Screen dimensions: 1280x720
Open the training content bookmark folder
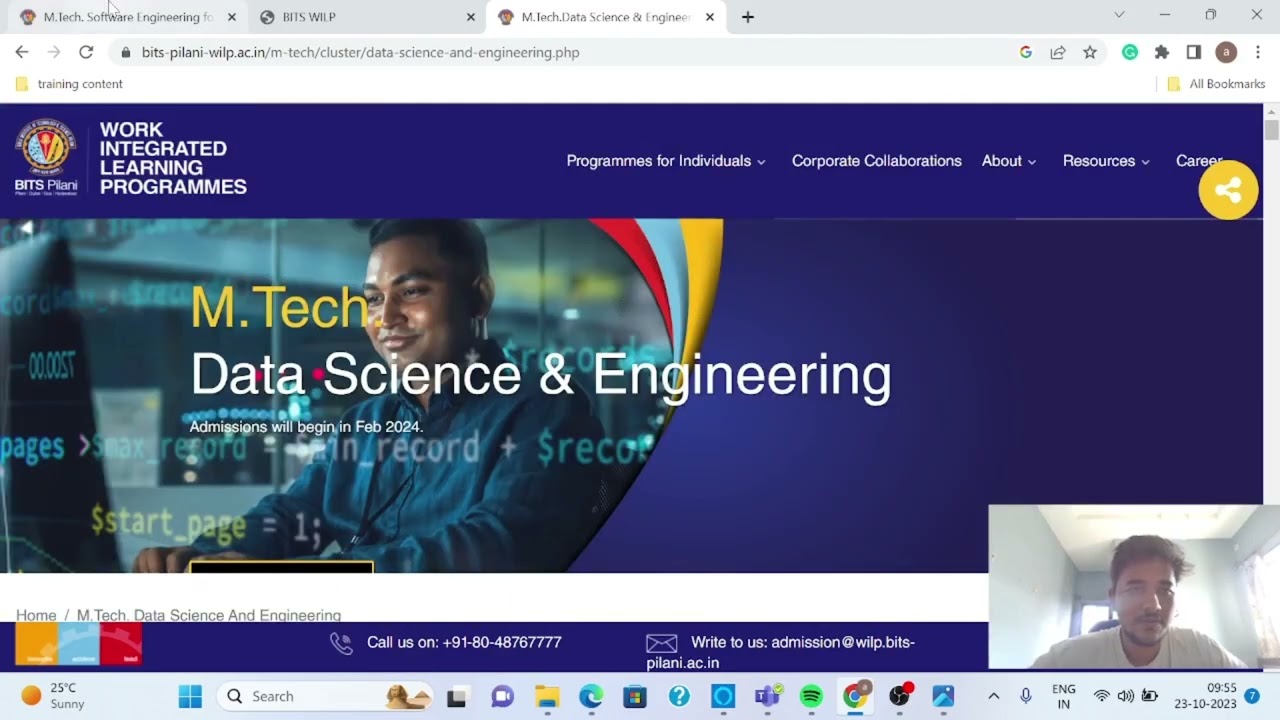point(69,84)
